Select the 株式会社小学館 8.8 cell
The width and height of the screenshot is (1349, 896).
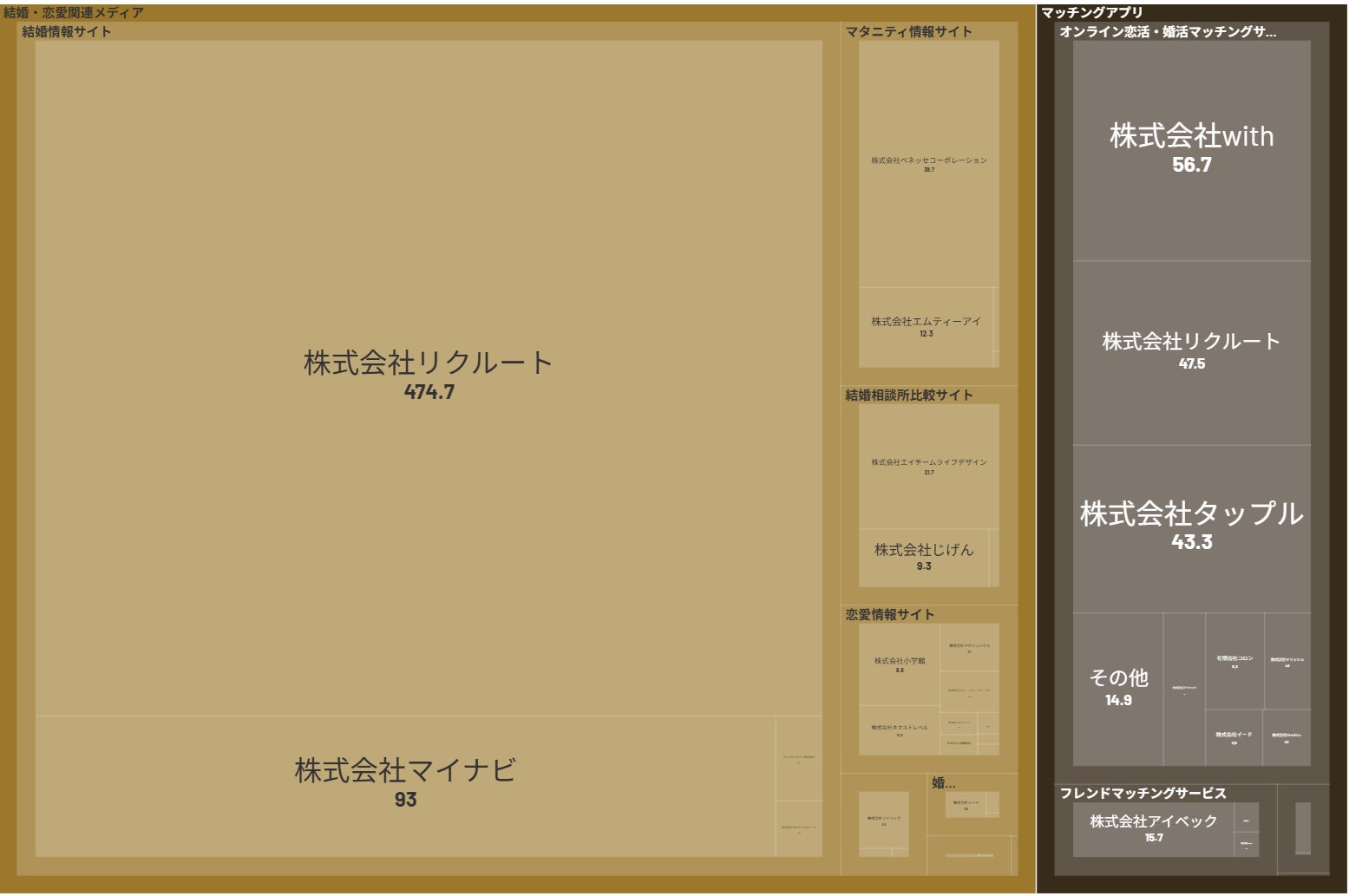pyautogui.click(x=900, y=664)
